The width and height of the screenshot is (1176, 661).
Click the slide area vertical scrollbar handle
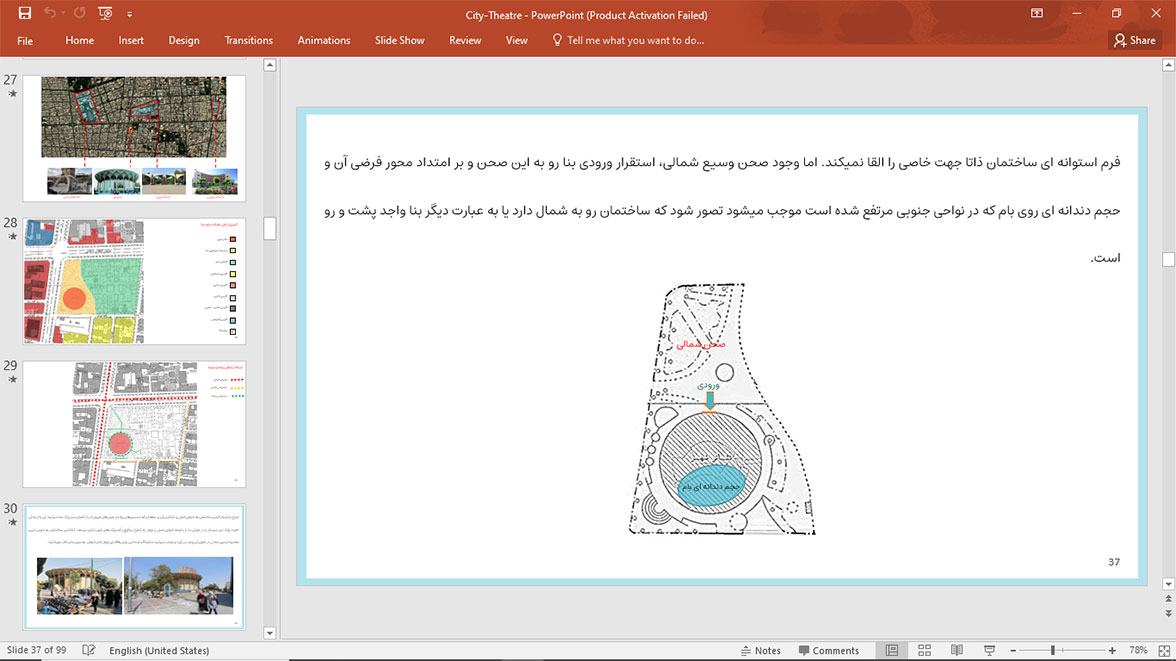tap(1168, 259)
